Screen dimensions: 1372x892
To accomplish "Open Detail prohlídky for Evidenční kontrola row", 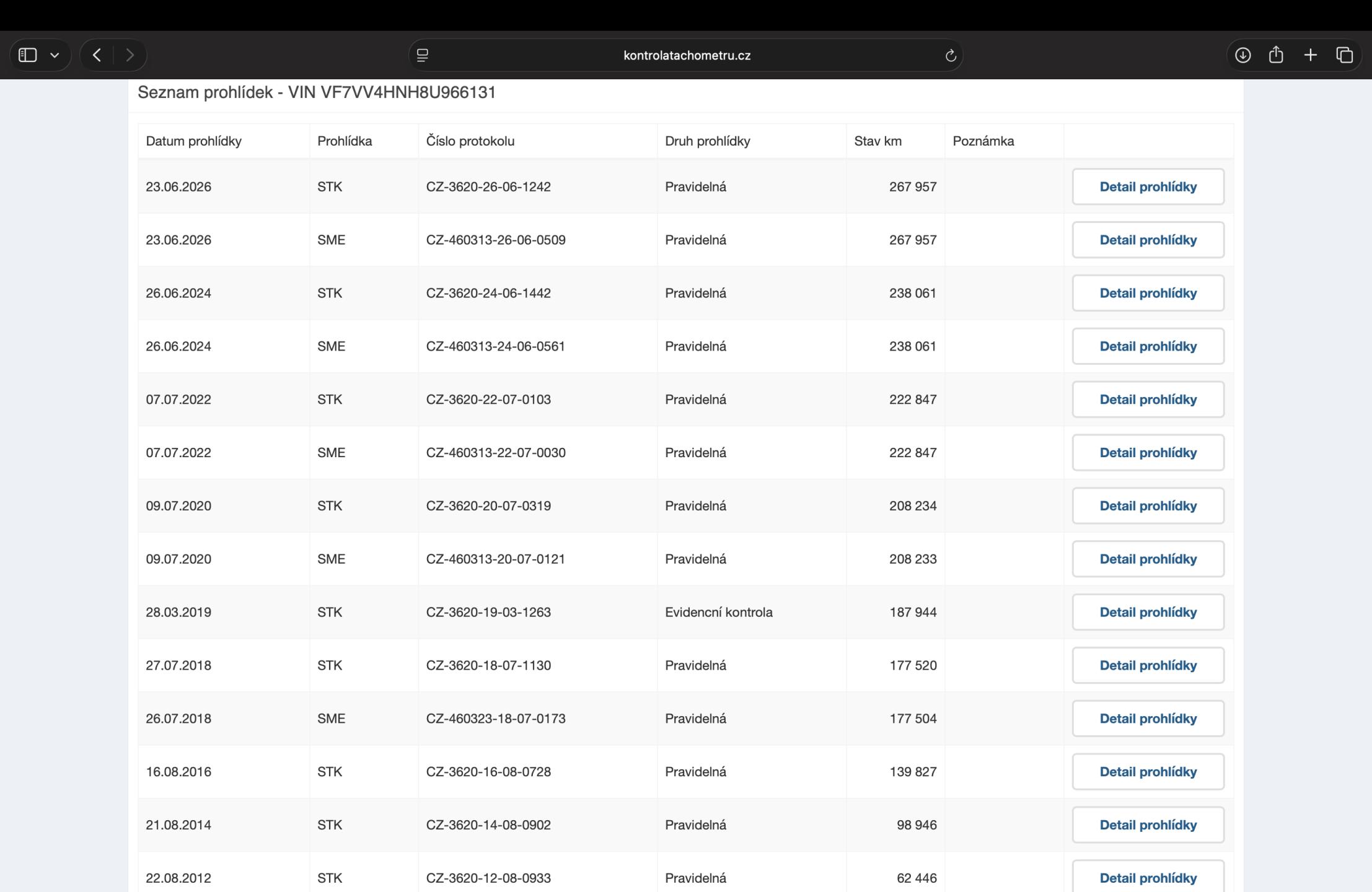I will pos(1148,612).
